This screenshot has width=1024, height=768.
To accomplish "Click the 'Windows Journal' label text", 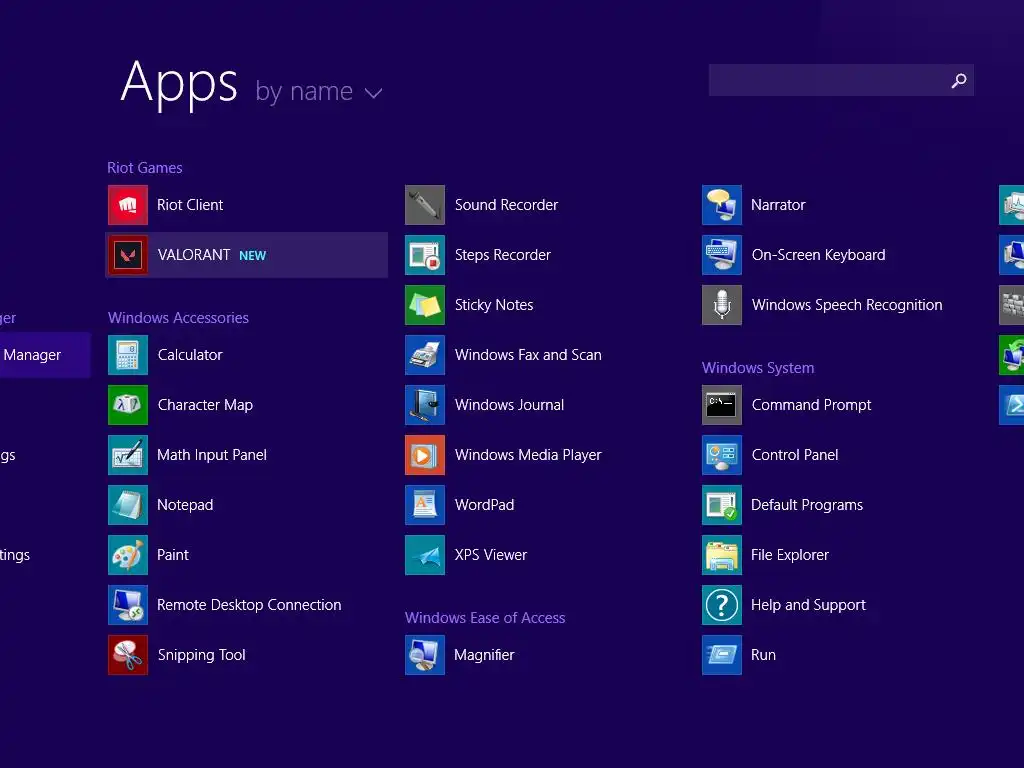I will pyautogui.click(x=509, y=405).
